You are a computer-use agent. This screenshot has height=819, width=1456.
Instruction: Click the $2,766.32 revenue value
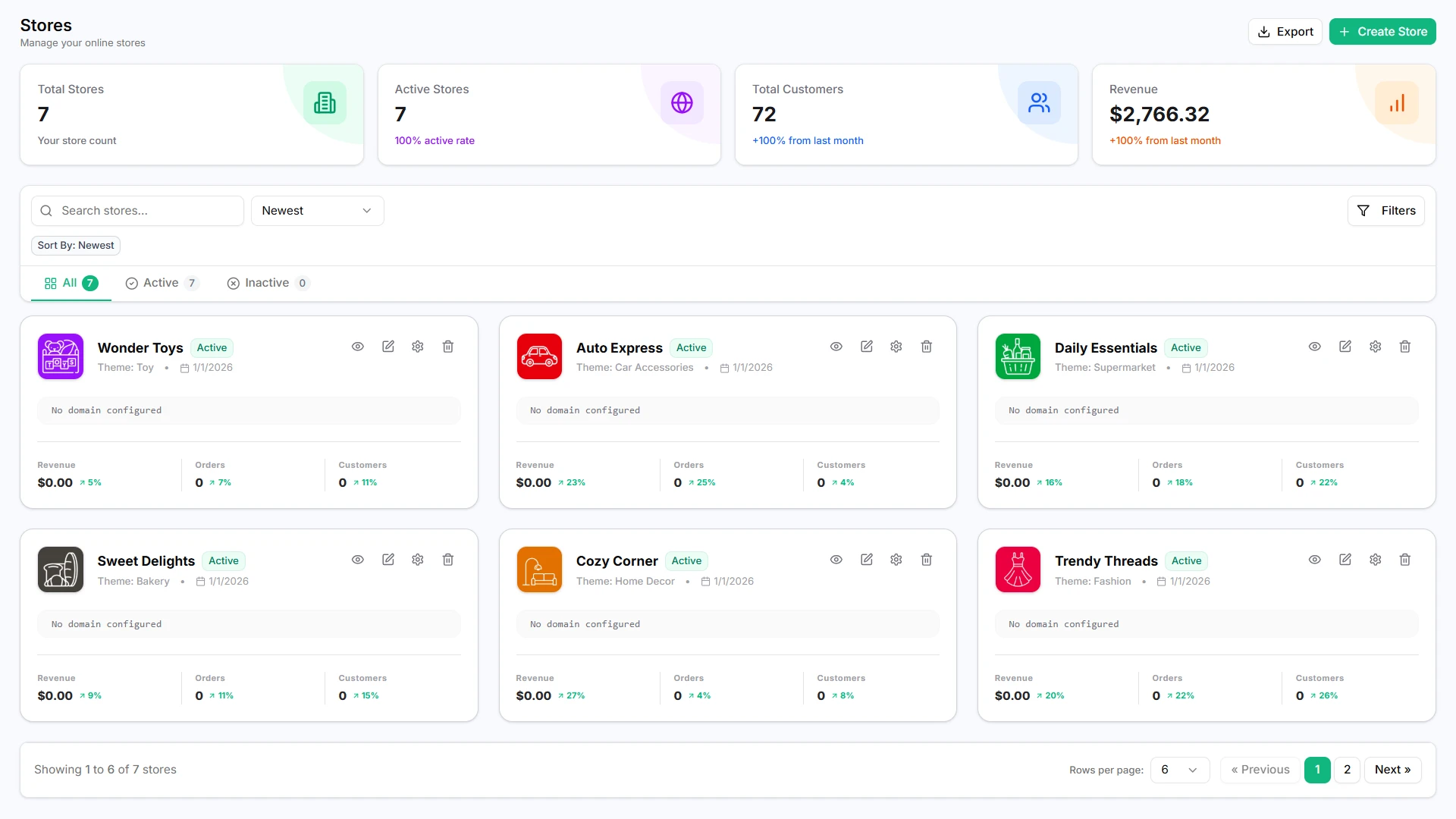[x=1159, y=115]
